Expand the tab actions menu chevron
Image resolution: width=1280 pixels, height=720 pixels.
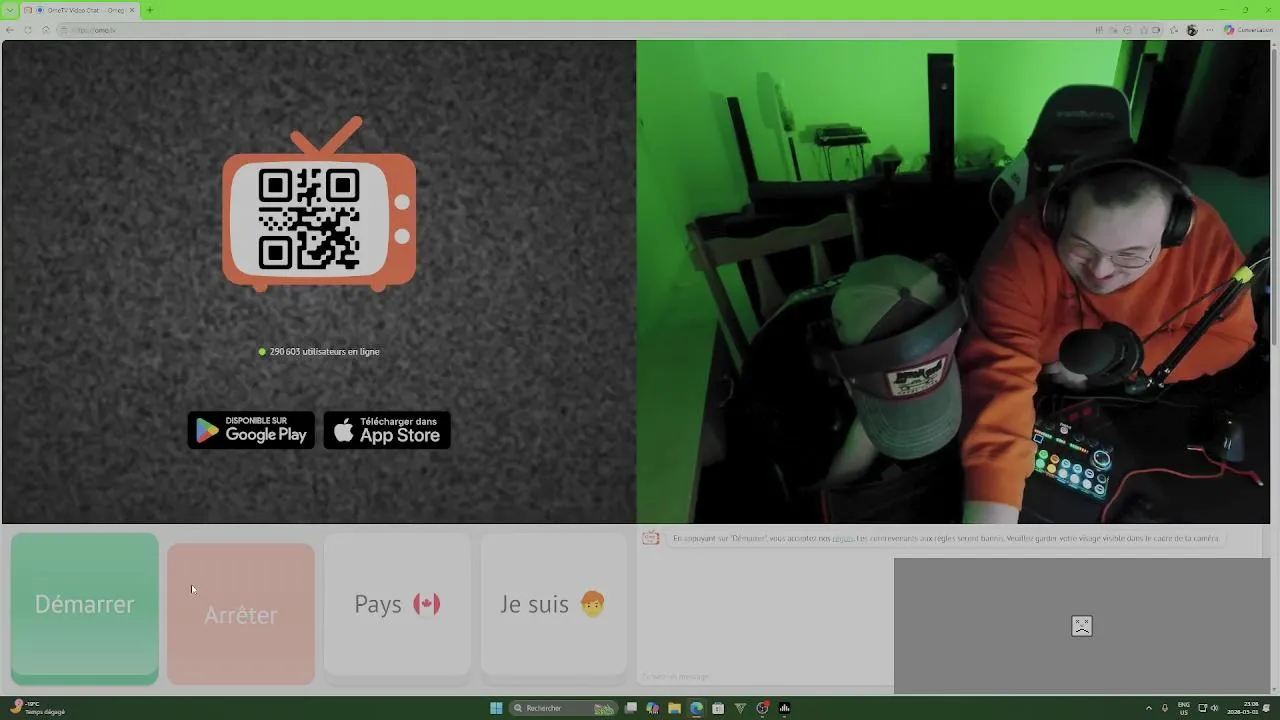pyautogui.click(x=10, y=10)
